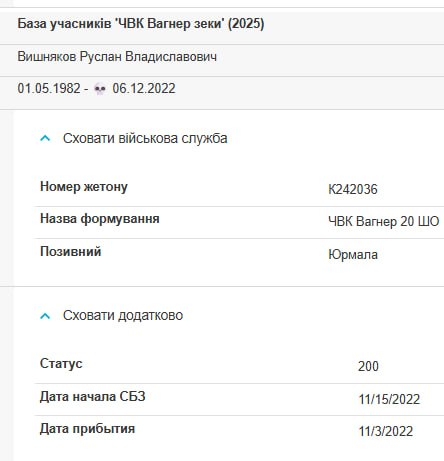
Task: Select token number K242036 value
Action: point(353,189)
